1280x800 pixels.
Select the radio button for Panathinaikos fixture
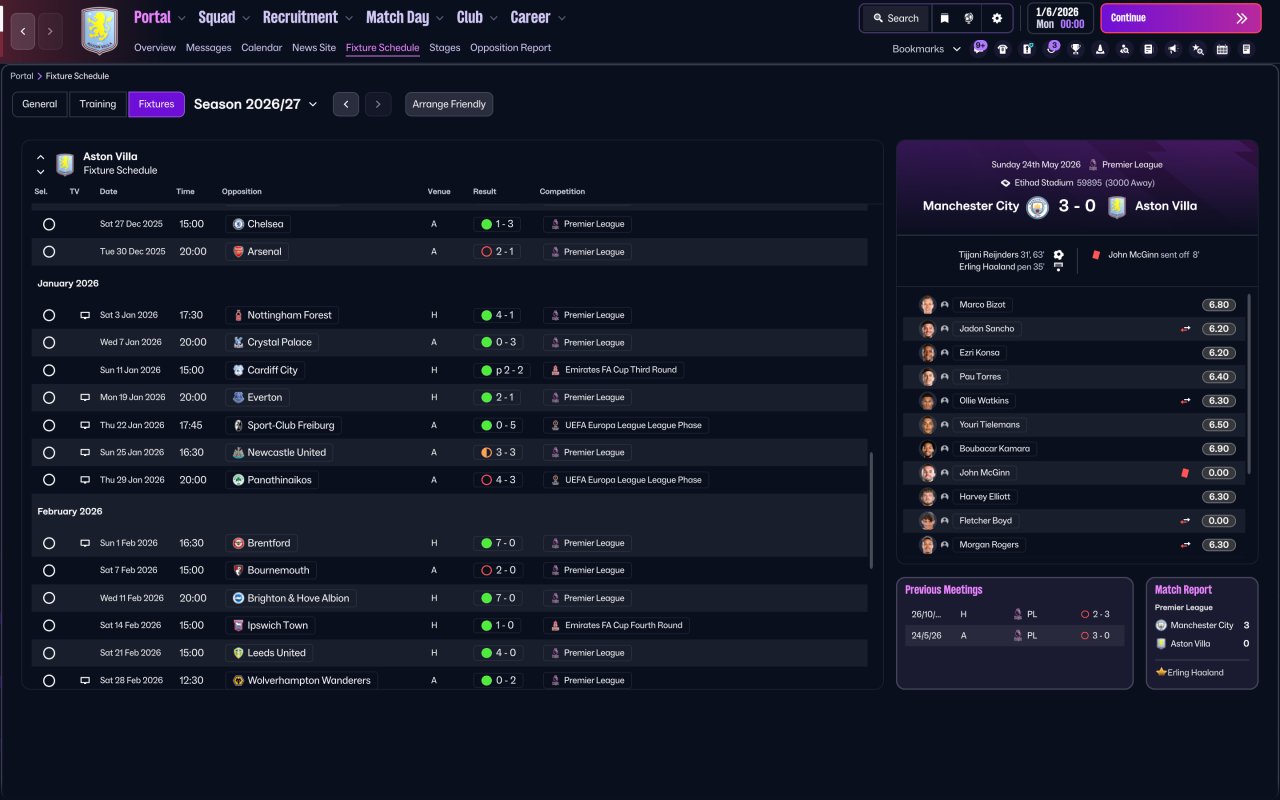(49, 480)
